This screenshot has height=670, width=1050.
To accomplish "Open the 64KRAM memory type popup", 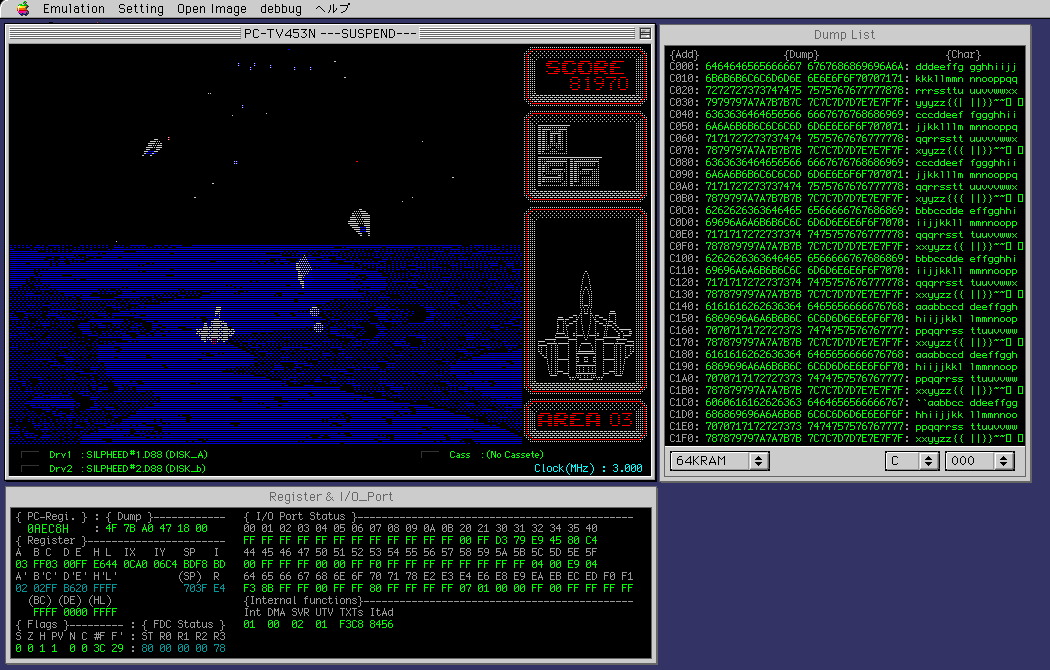I will [x=719, y=460].
